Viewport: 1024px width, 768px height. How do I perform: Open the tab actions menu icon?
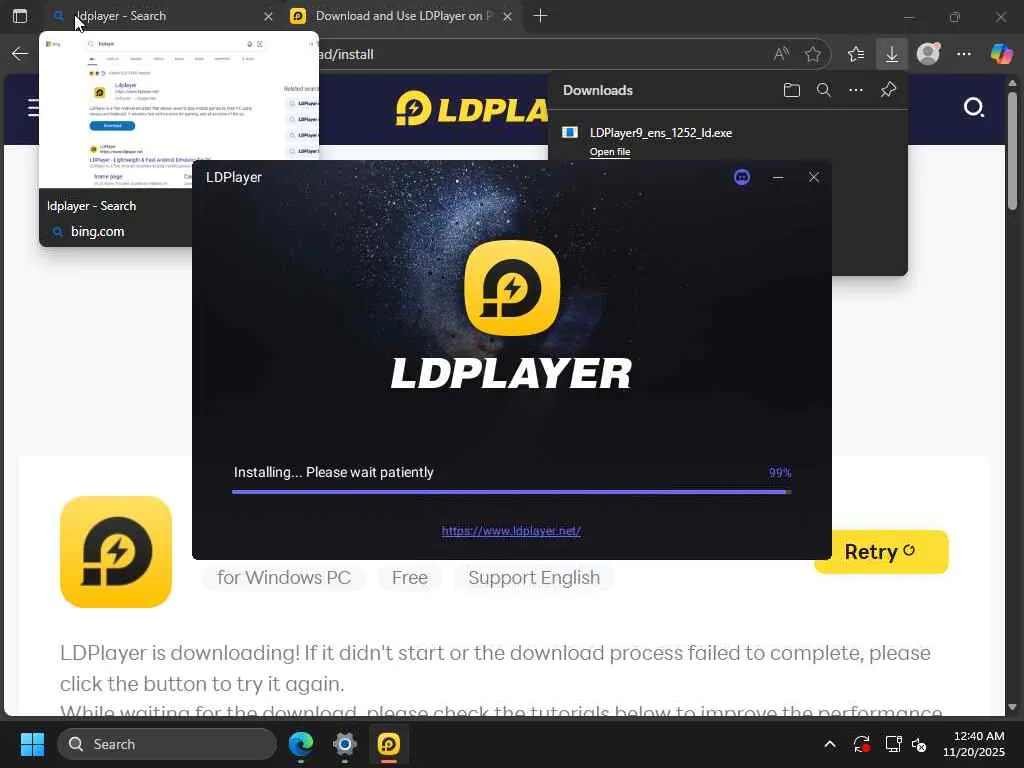pos(20,16)
